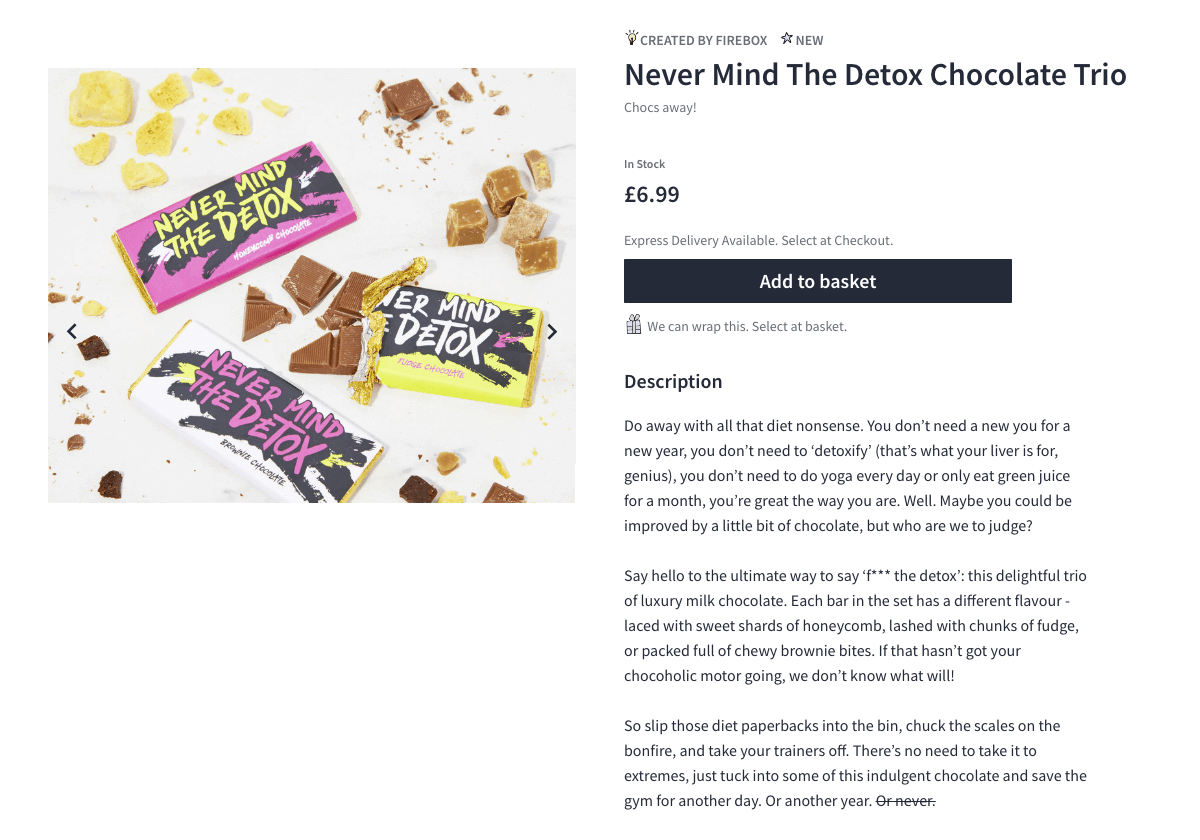Screen dimensions: 1200x840
Task: Click the Select at basket gift wrap link
Action: tap(798, 326)
